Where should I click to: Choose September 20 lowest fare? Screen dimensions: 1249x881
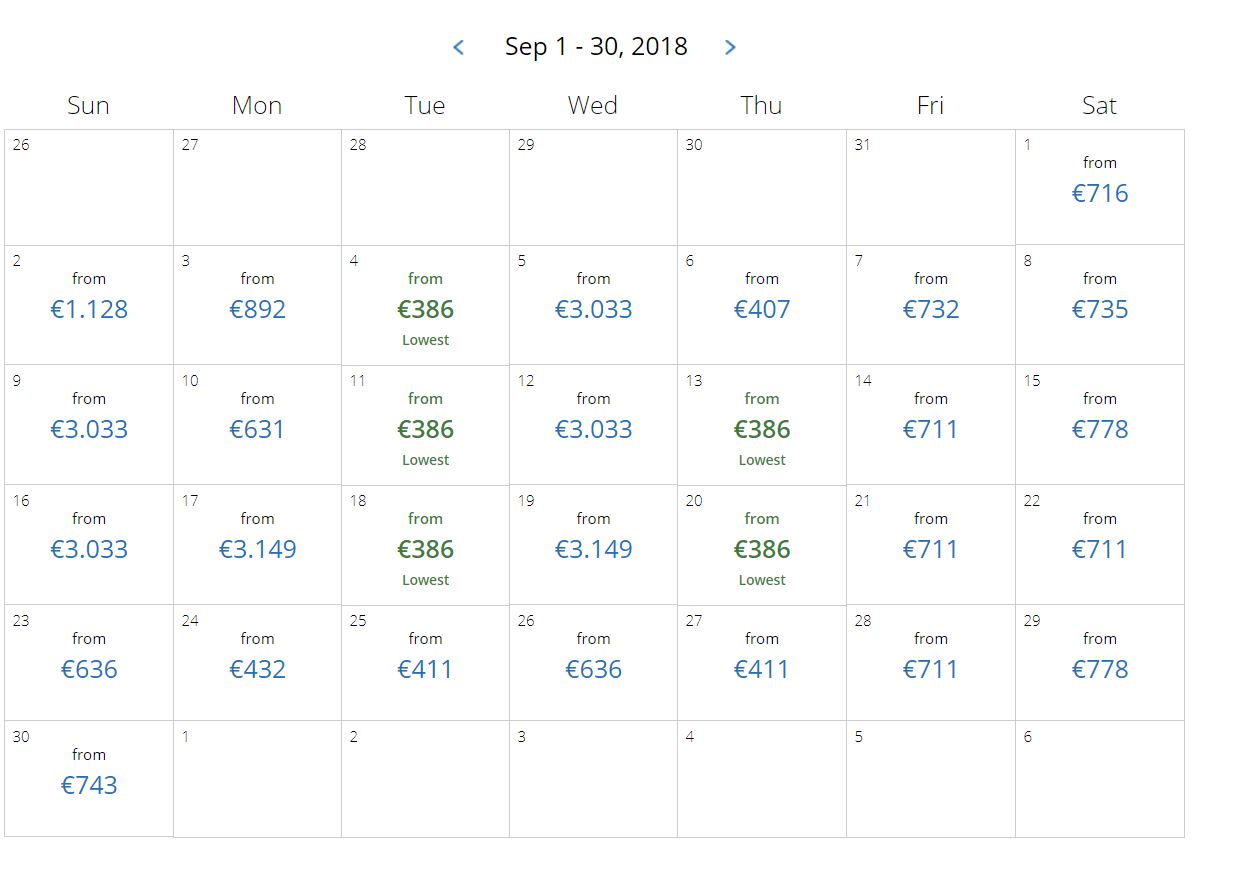(762, 545)
